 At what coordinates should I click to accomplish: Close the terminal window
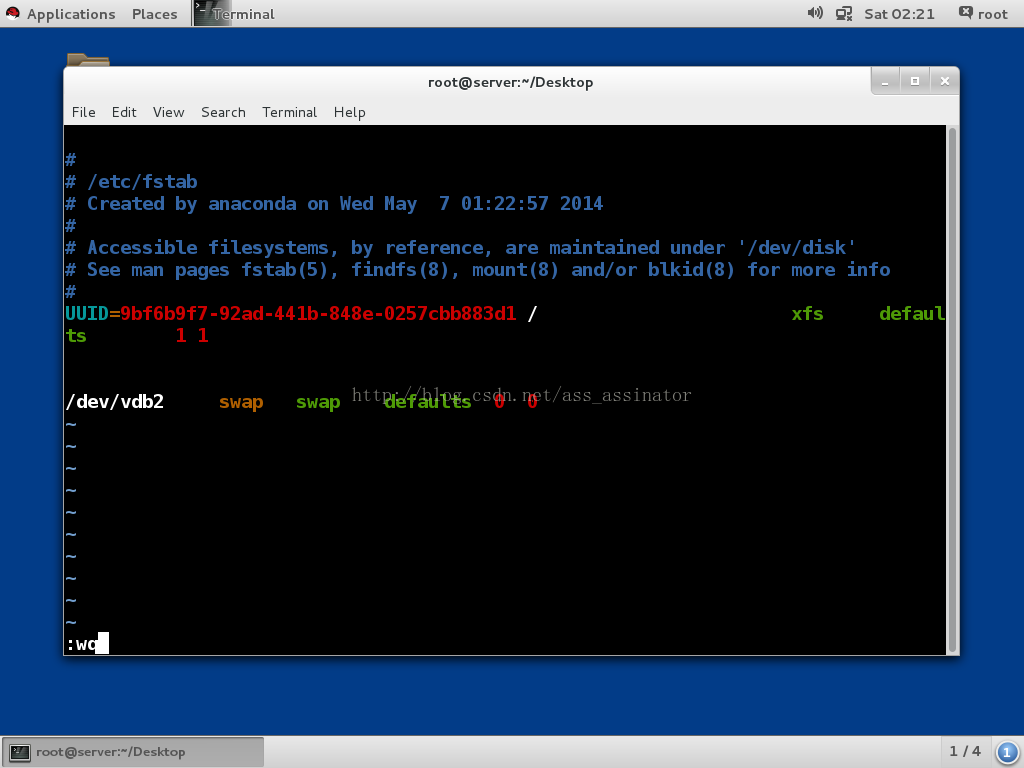[944, 82]
